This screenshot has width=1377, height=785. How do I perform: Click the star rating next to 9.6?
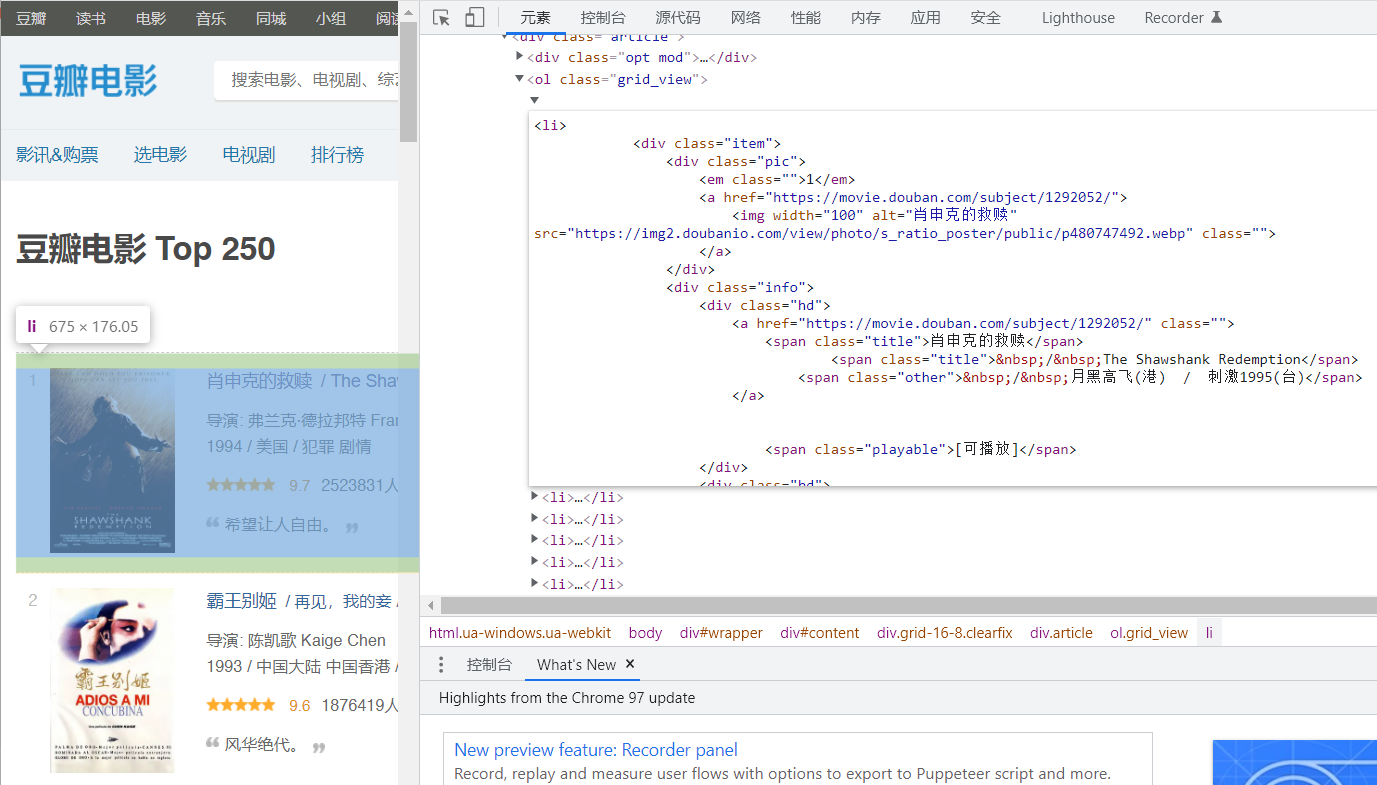point(241,705)
